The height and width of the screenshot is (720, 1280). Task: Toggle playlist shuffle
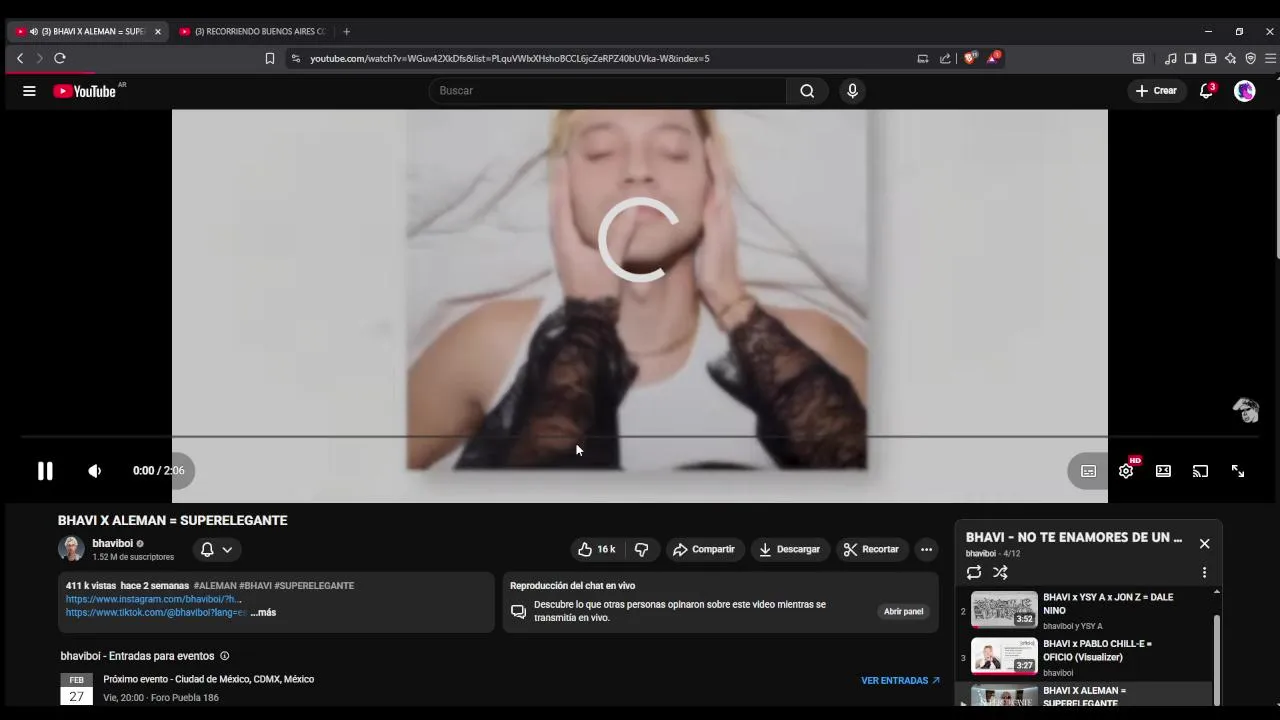[1000, 572]
